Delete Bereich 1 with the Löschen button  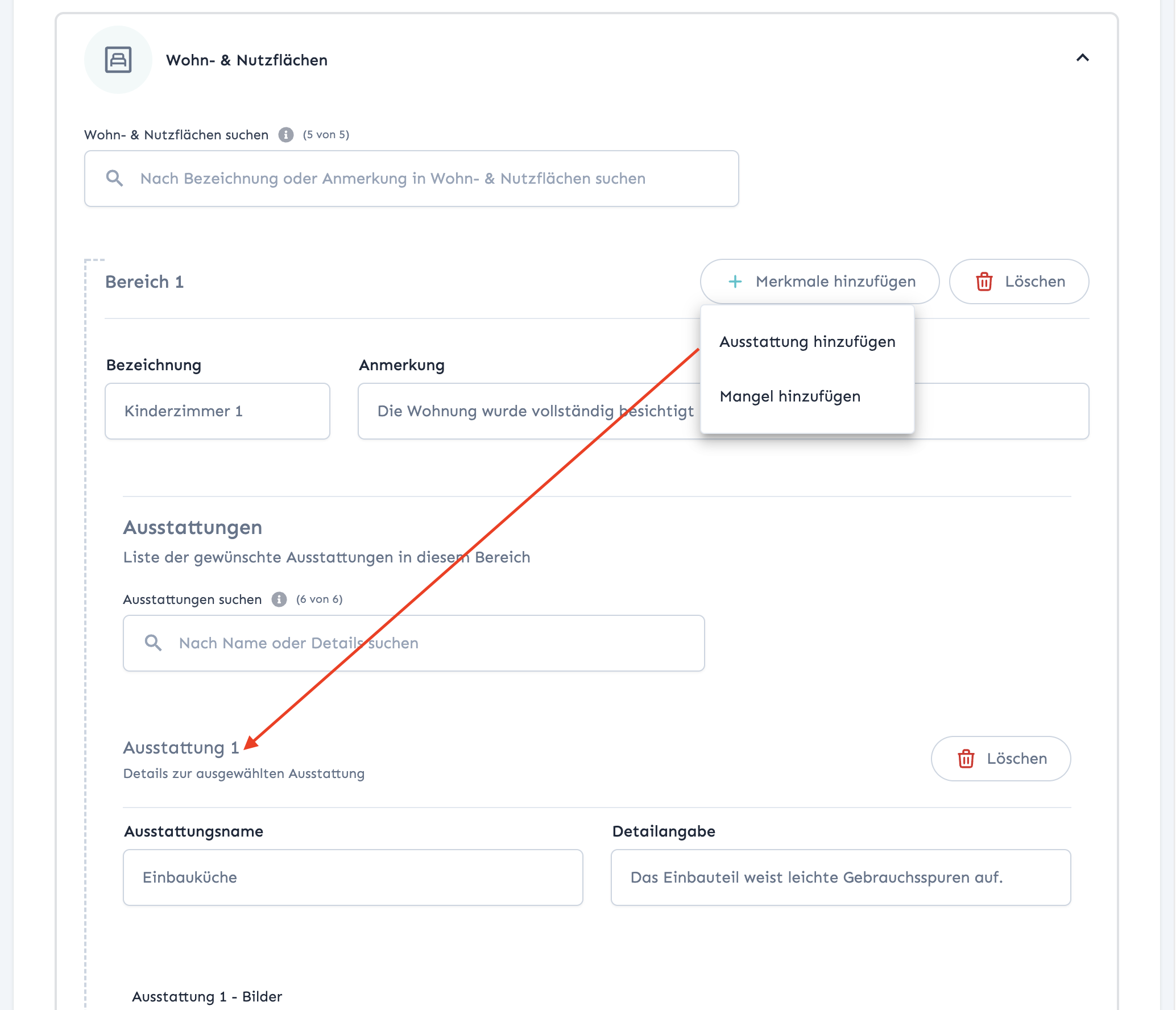coord(1019,282)
